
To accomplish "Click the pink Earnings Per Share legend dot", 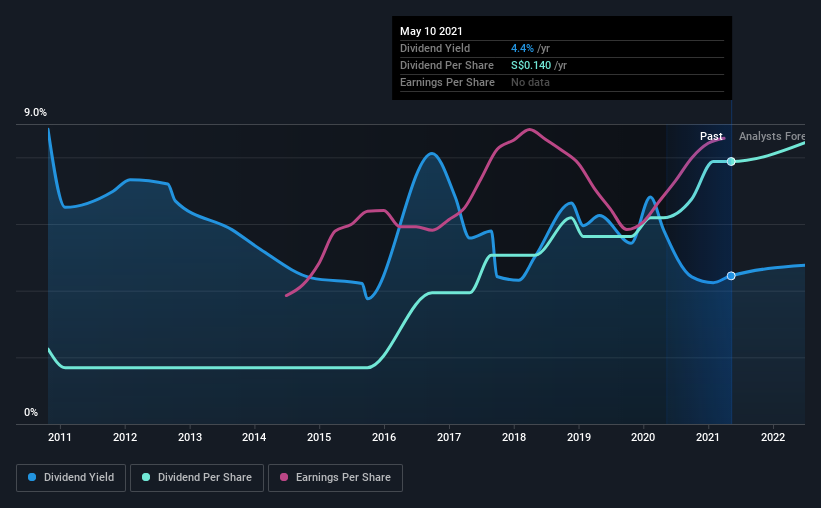I will (284, 477).
